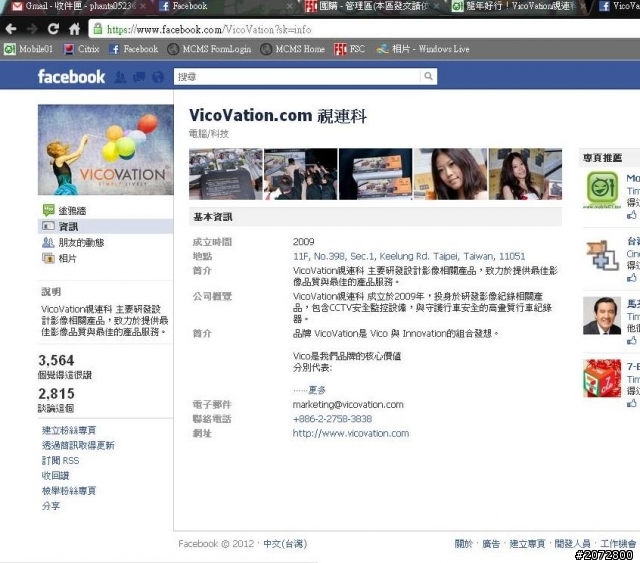This screenshot has height=563, width=640.
Task: Open the Mobile01 bookmark
Action: [x=28, y=49]
